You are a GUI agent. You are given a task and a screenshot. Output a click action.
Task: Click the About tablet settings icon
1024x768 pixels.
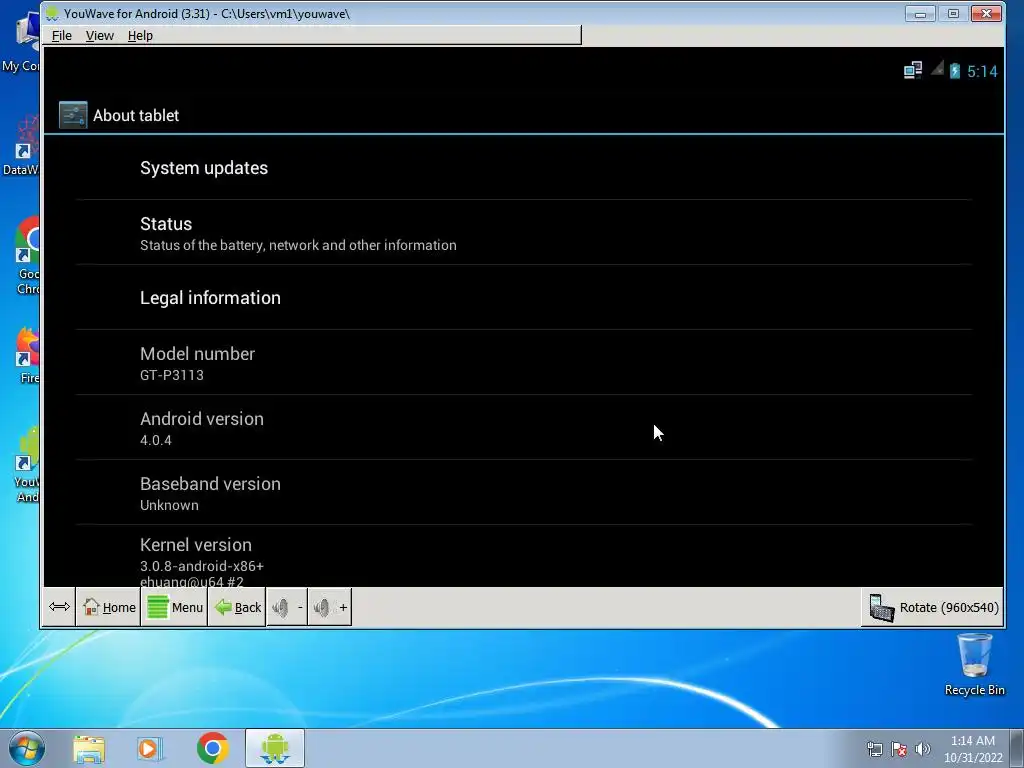click(72, 115)
